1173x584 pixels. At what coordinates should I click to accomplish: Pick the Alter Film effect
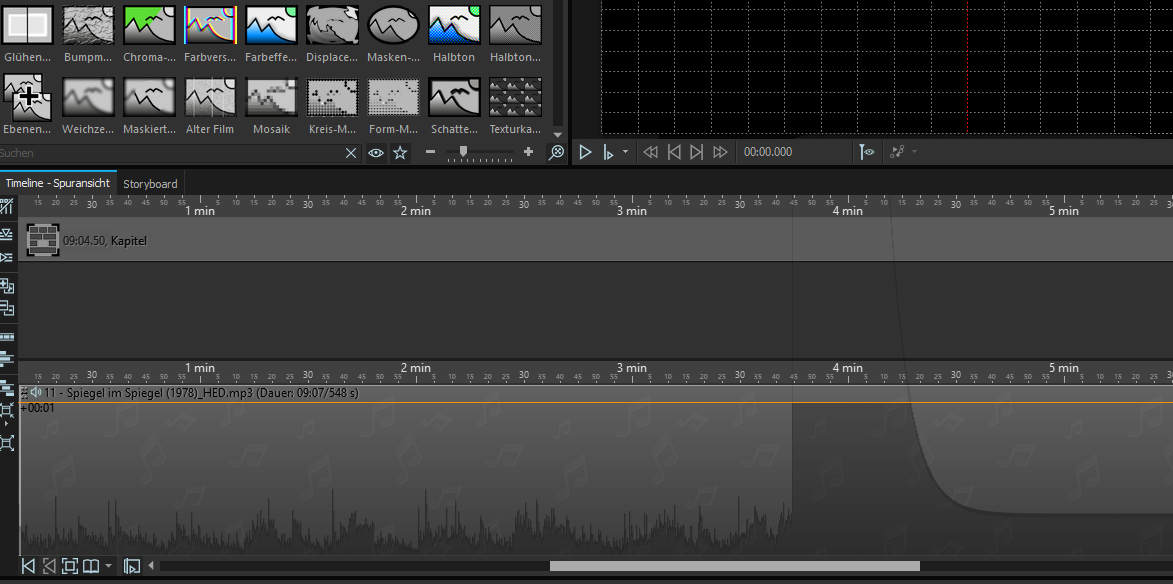point(209,98)
